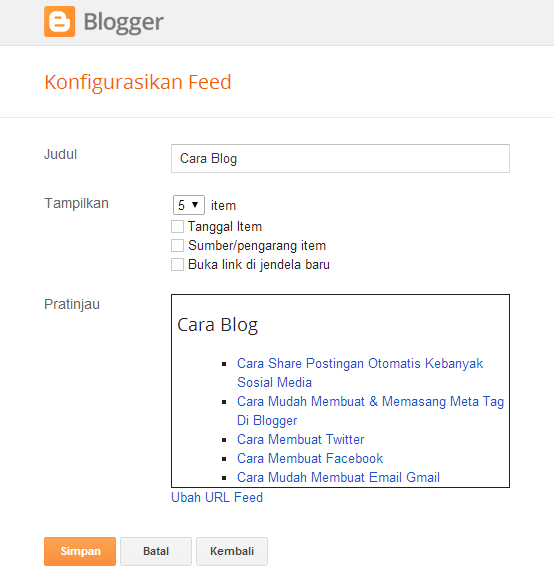Viewport: 555px width, 585px height.
Task: Open Cara Mudah Membuat Email Gmail link
Action: point(338,478)
